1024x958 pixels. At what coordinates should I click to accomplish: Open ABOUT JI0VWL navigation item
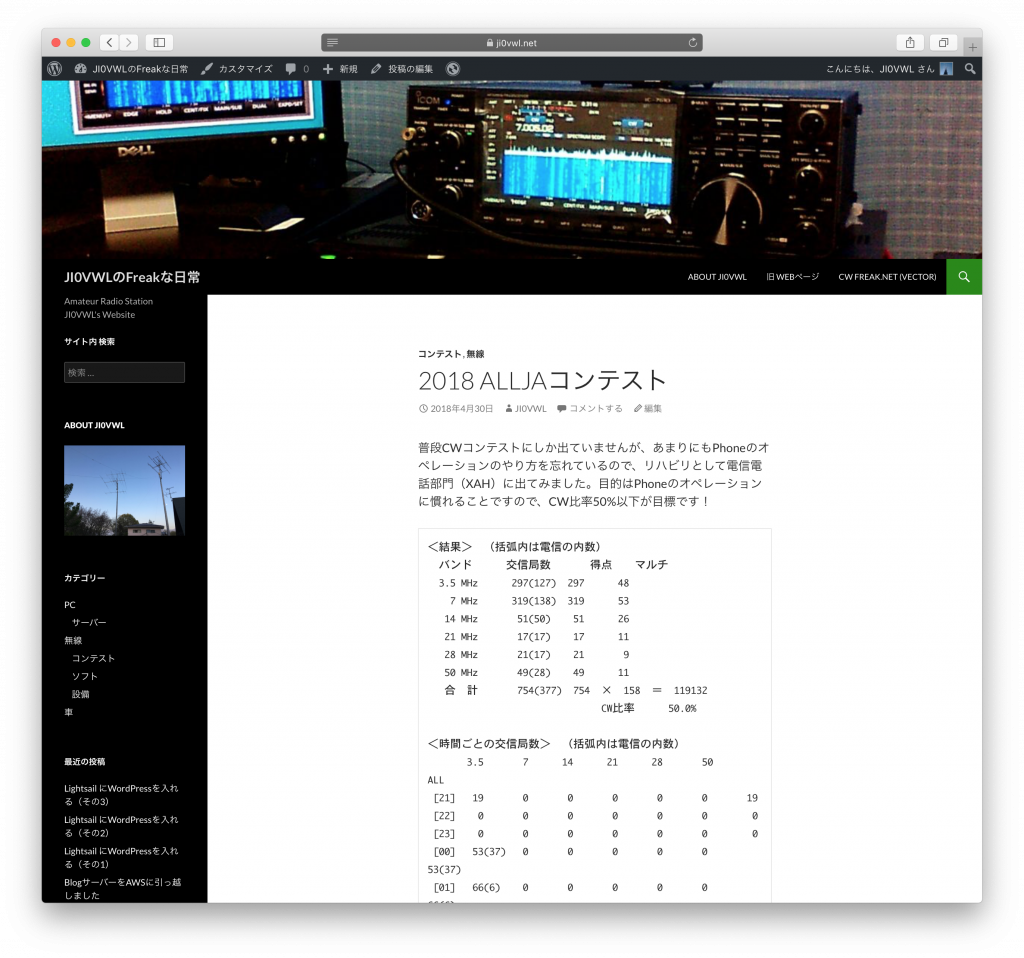click(x=716, y=277)
